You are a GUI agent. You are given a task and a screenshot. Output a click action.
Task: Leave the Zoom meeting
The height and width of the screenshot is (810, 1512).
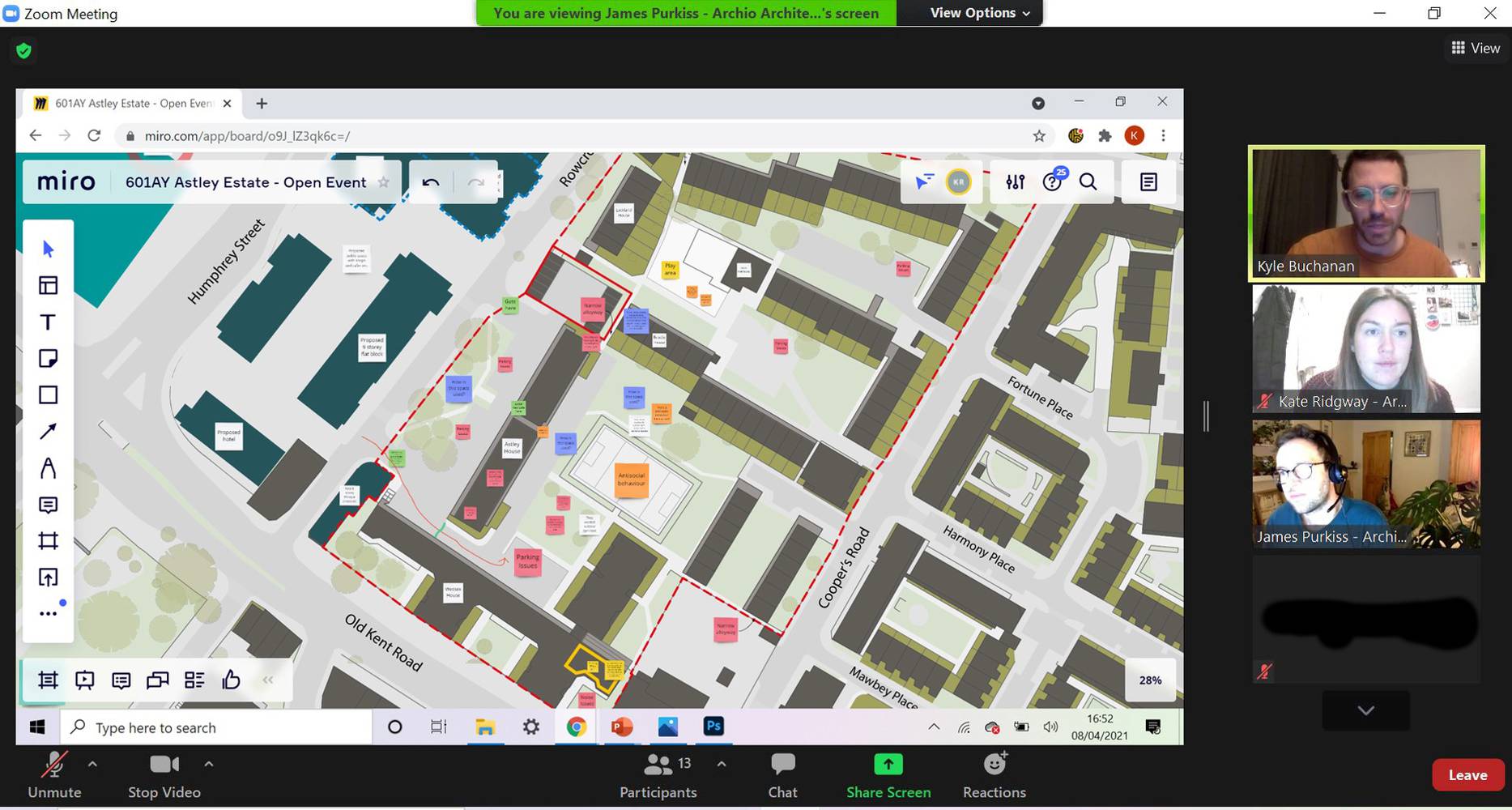tap(1467, 775)
